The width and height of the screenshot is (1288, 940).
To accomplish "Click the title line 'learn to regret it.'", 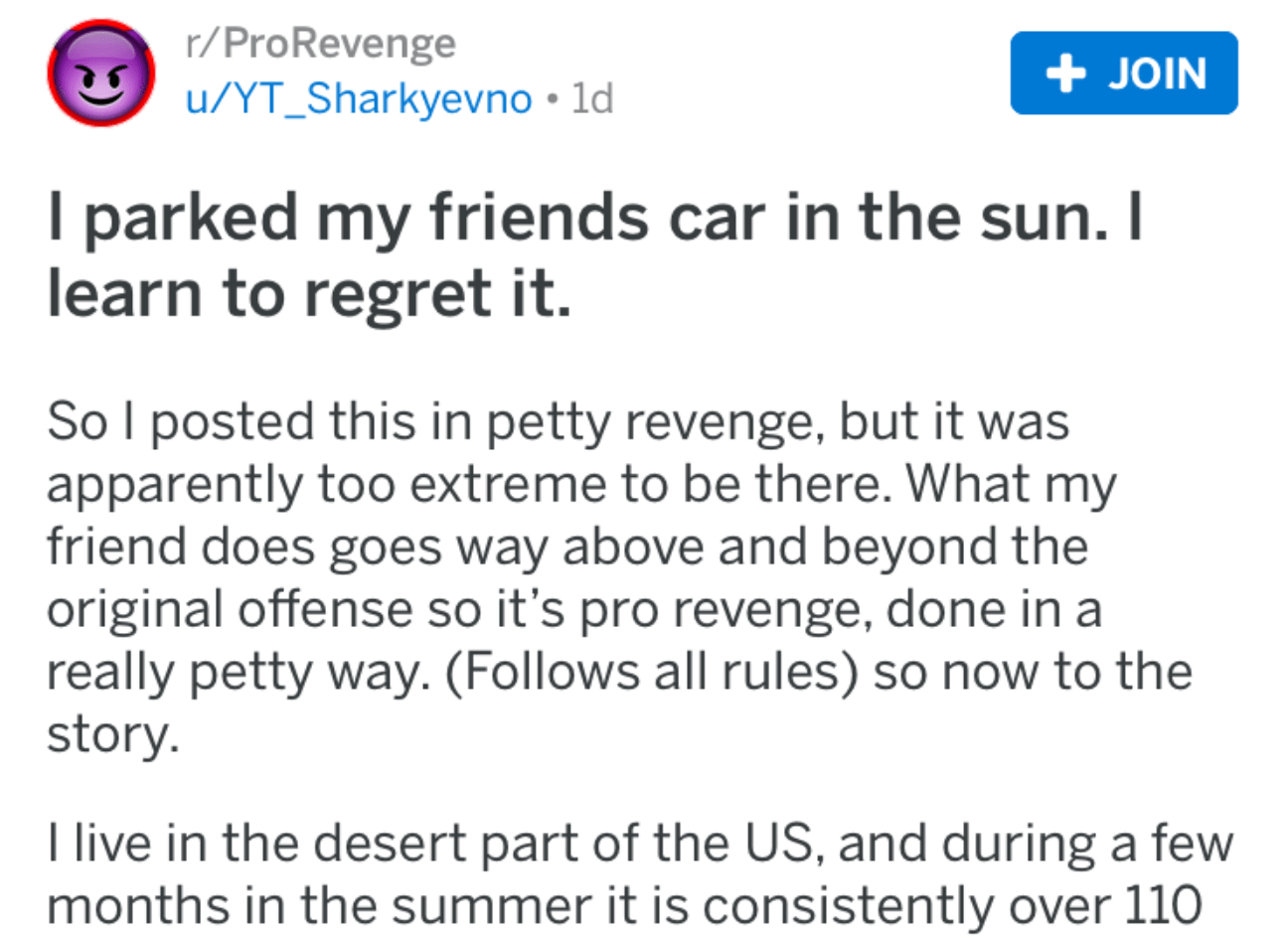I will (309, 292).
